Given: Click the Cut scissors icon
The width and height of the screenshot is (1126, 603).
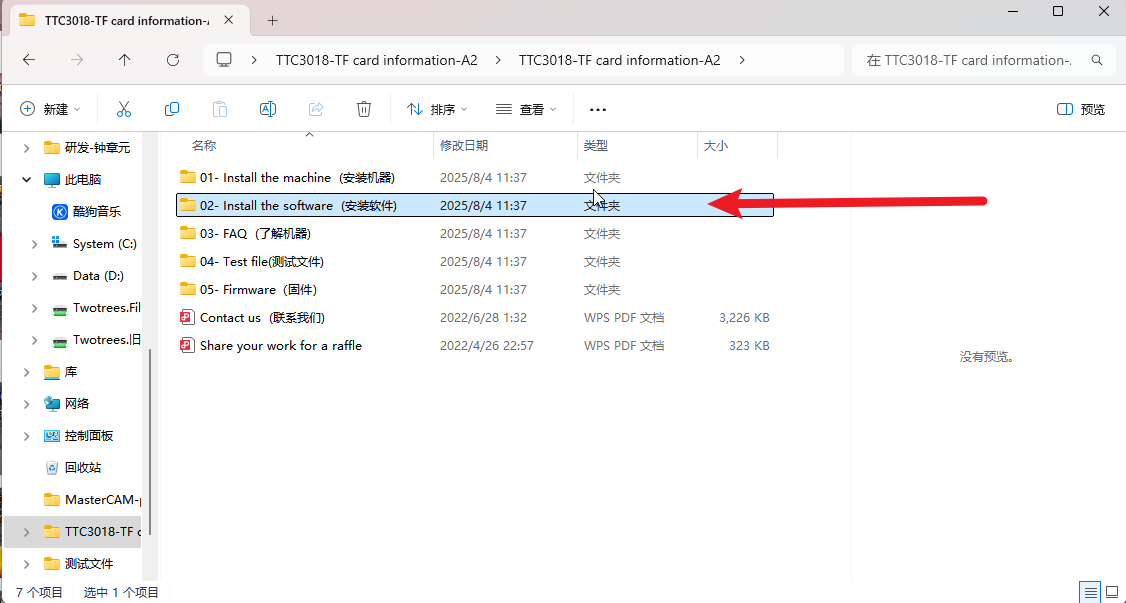Looking at the screenshot, I should point(124,109).
